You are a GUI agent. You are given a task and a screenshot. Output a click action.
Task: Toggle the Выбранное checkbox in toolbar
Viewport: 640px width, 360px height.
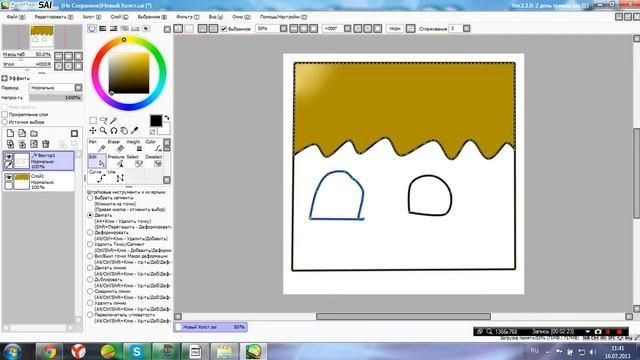[x=224, y=29]
